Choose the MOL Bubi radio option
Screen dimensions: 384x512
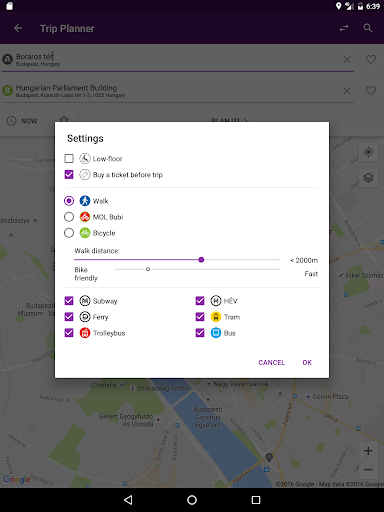click(69, 217)
